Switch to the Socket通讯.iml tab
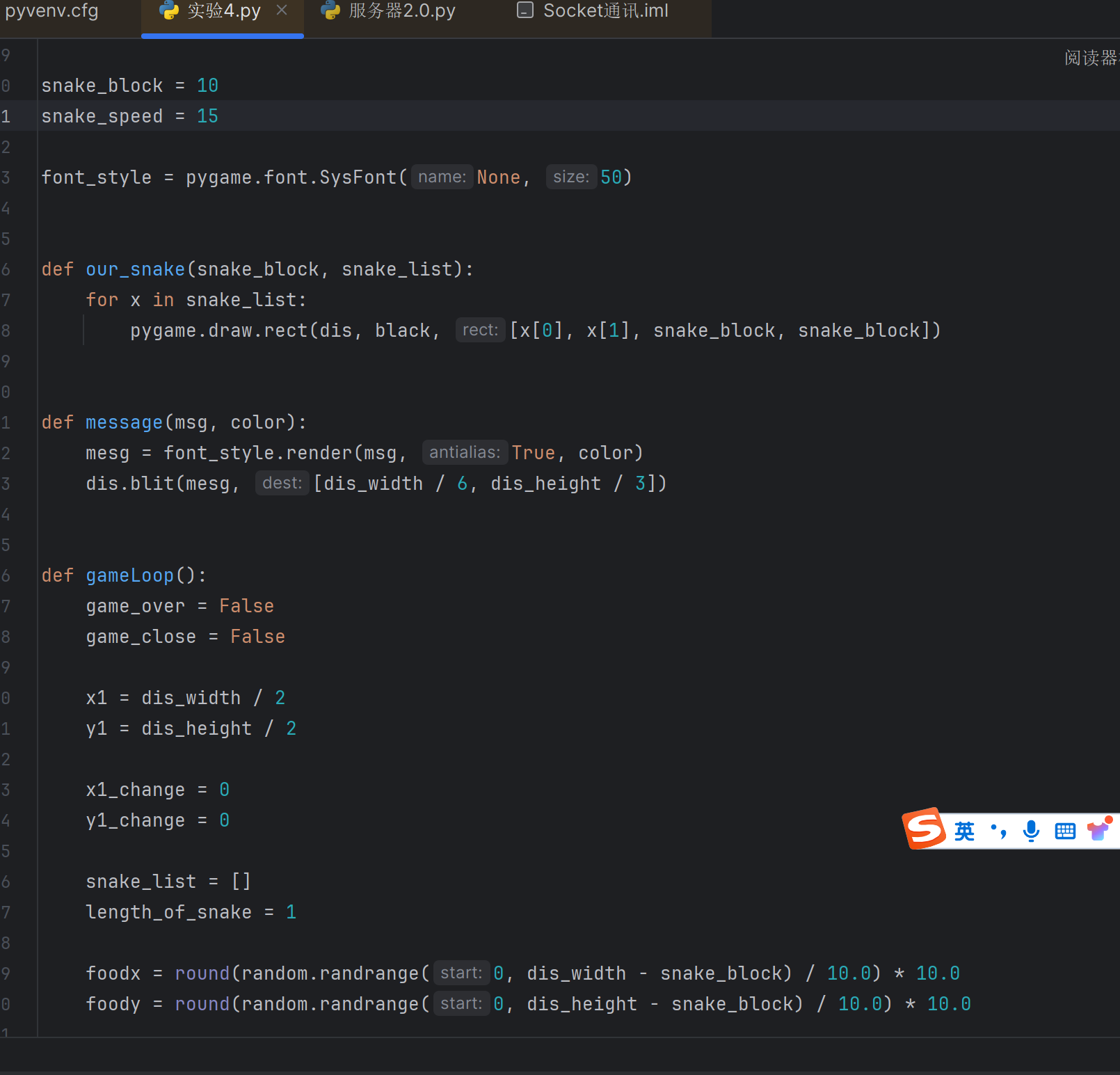Image resolution: width=1120 pixels, height=1075 pixels. click(605, 10)
